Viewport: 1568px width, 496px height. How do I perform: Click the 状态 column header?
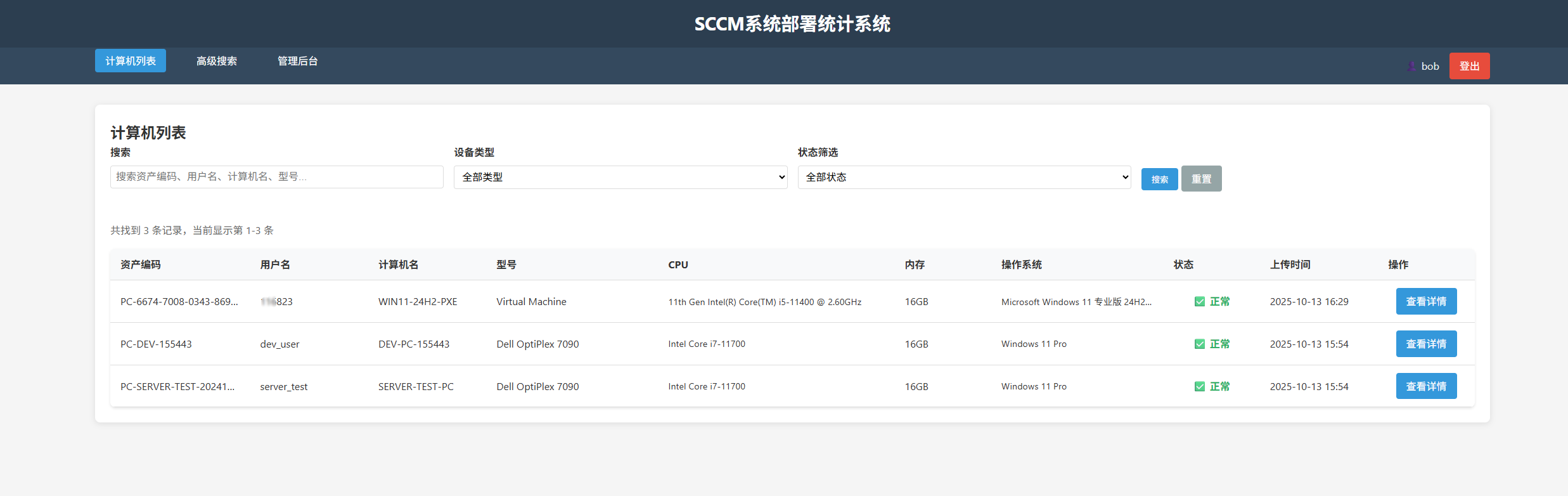coord(1183,264)
